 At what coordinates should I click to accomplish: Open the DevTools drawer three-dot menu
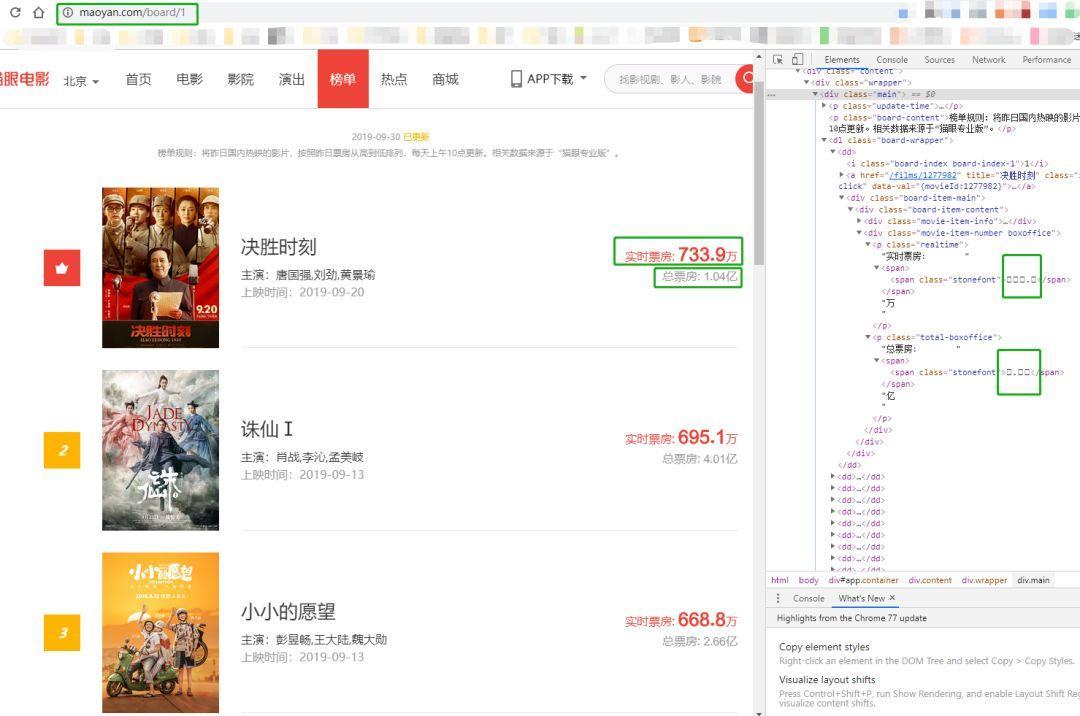tap(778, 598)
